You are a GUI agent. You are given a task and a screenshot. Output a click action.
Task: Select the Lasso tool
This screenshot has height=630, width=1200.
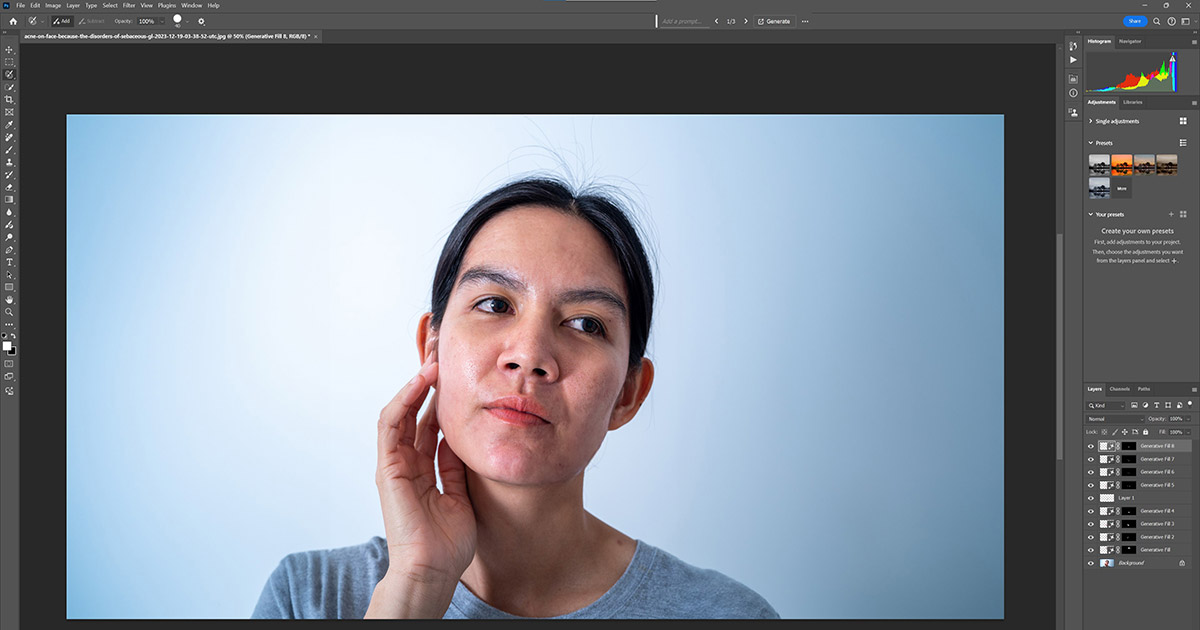pyautogui.click(x=9, y=73)
